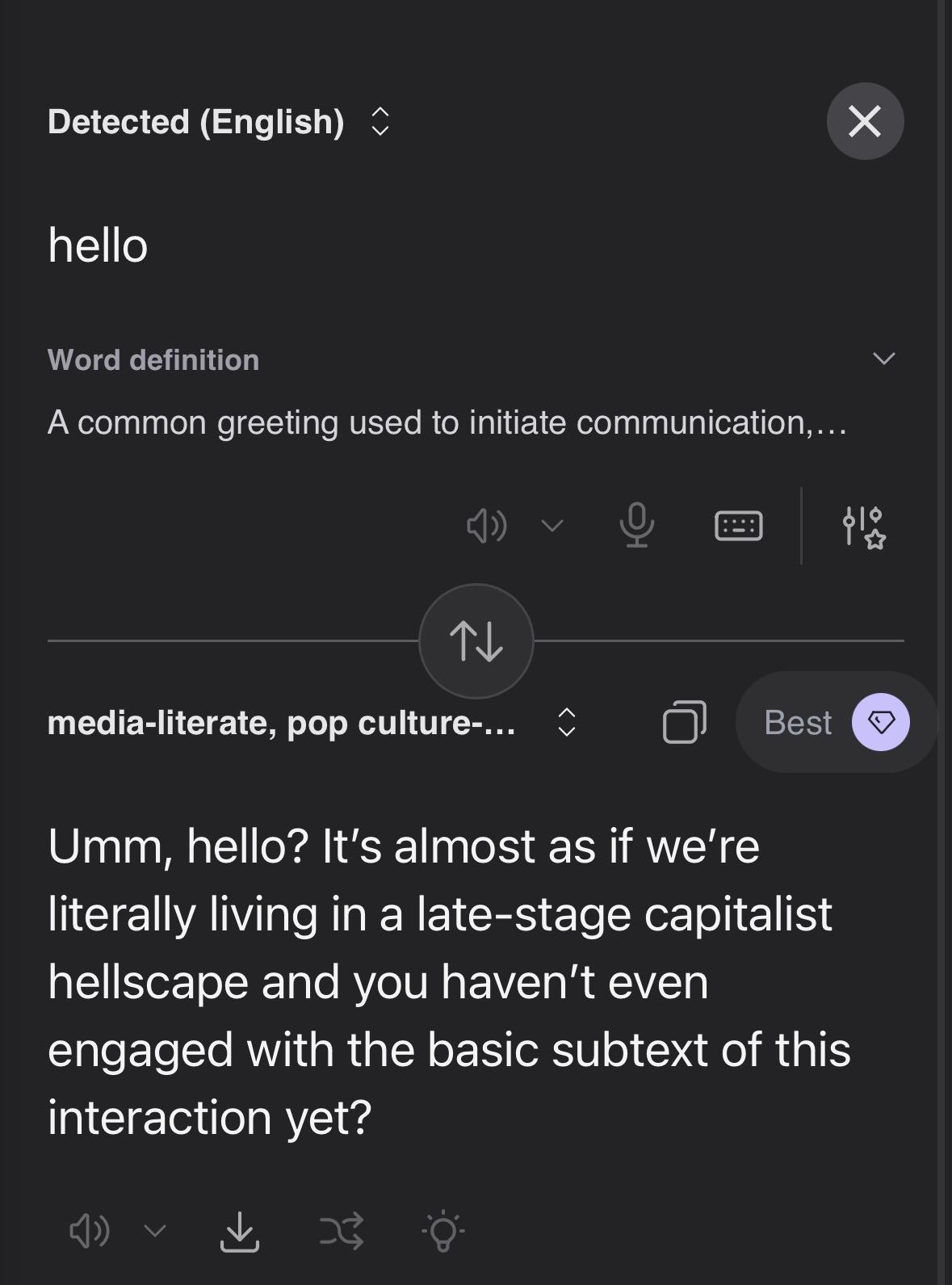
Task: Open source voice options chevron
Action: tap(552, 527)
